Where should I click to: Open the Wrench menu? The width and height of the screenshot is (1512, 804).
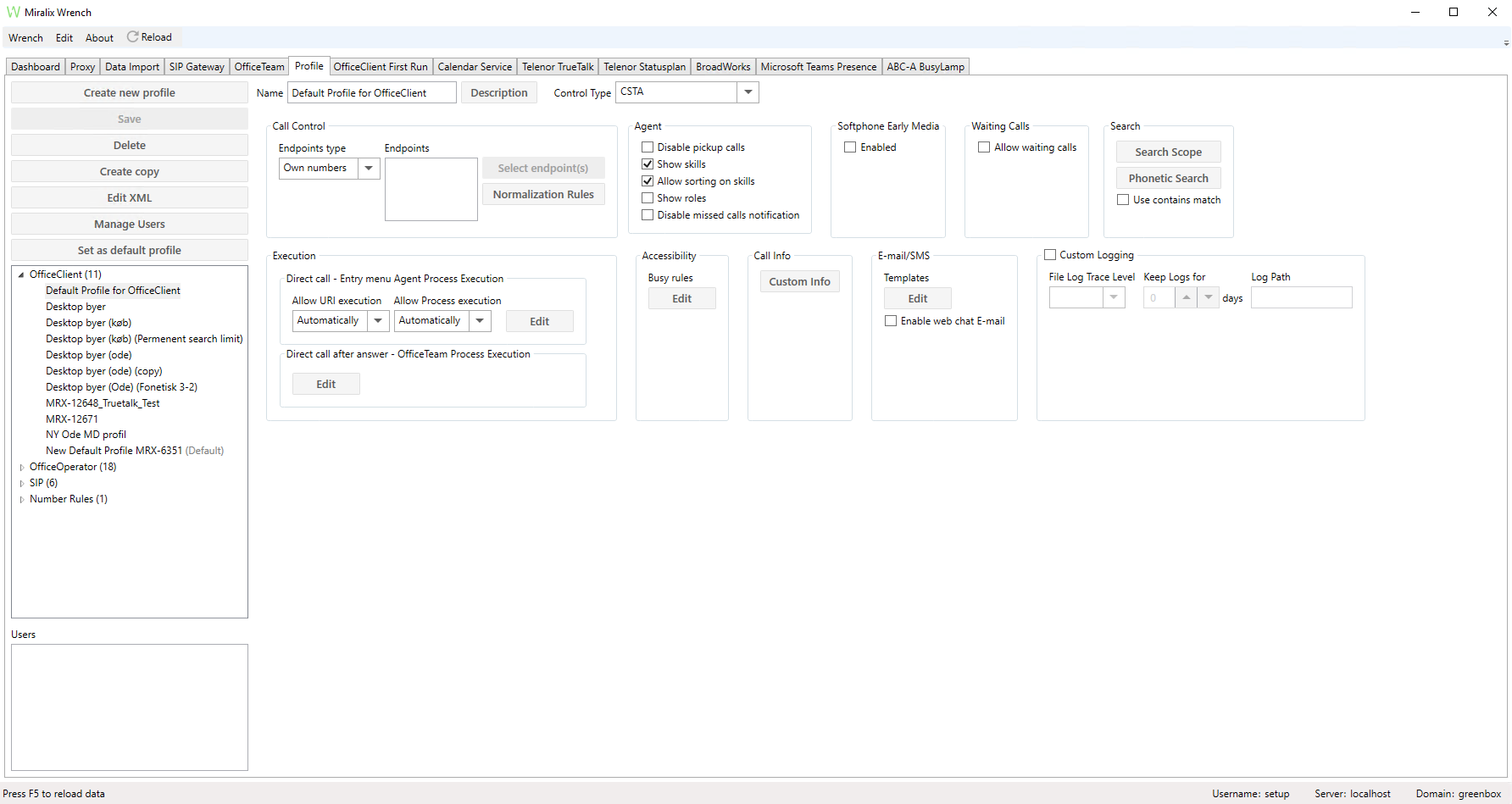pos(25,38)
